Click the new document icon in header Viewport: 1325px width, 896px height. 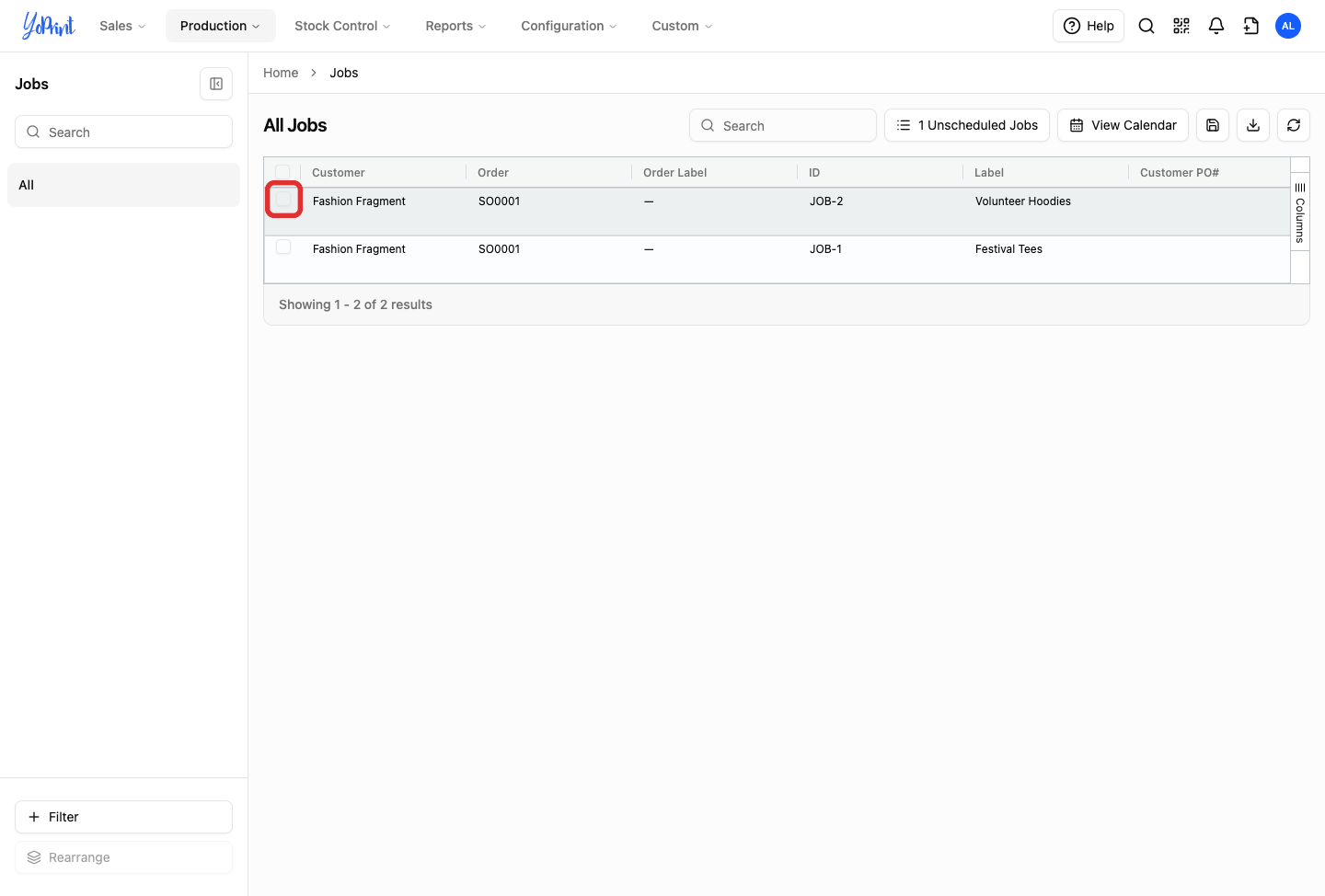(1251, 26)
